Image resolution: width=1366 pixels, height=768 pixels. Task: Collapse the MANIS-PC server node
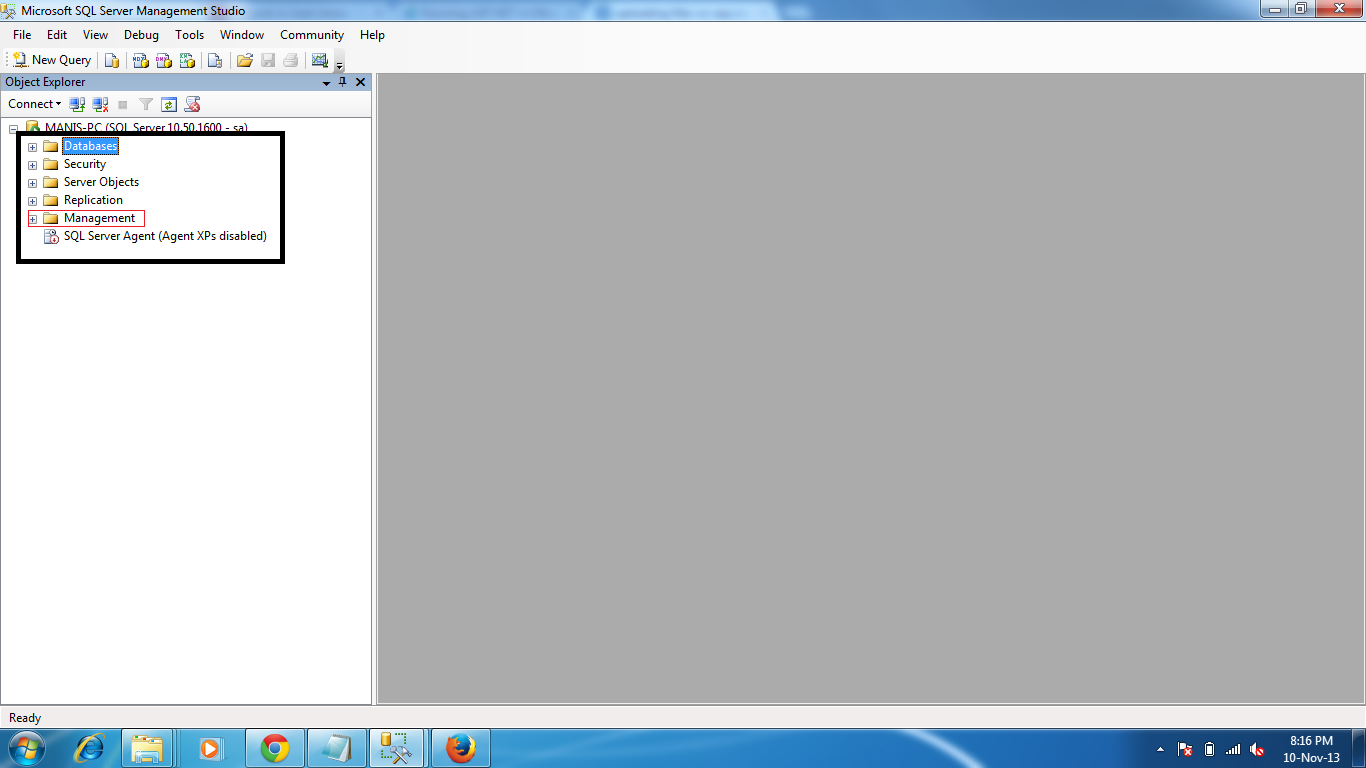coord(14,129)
